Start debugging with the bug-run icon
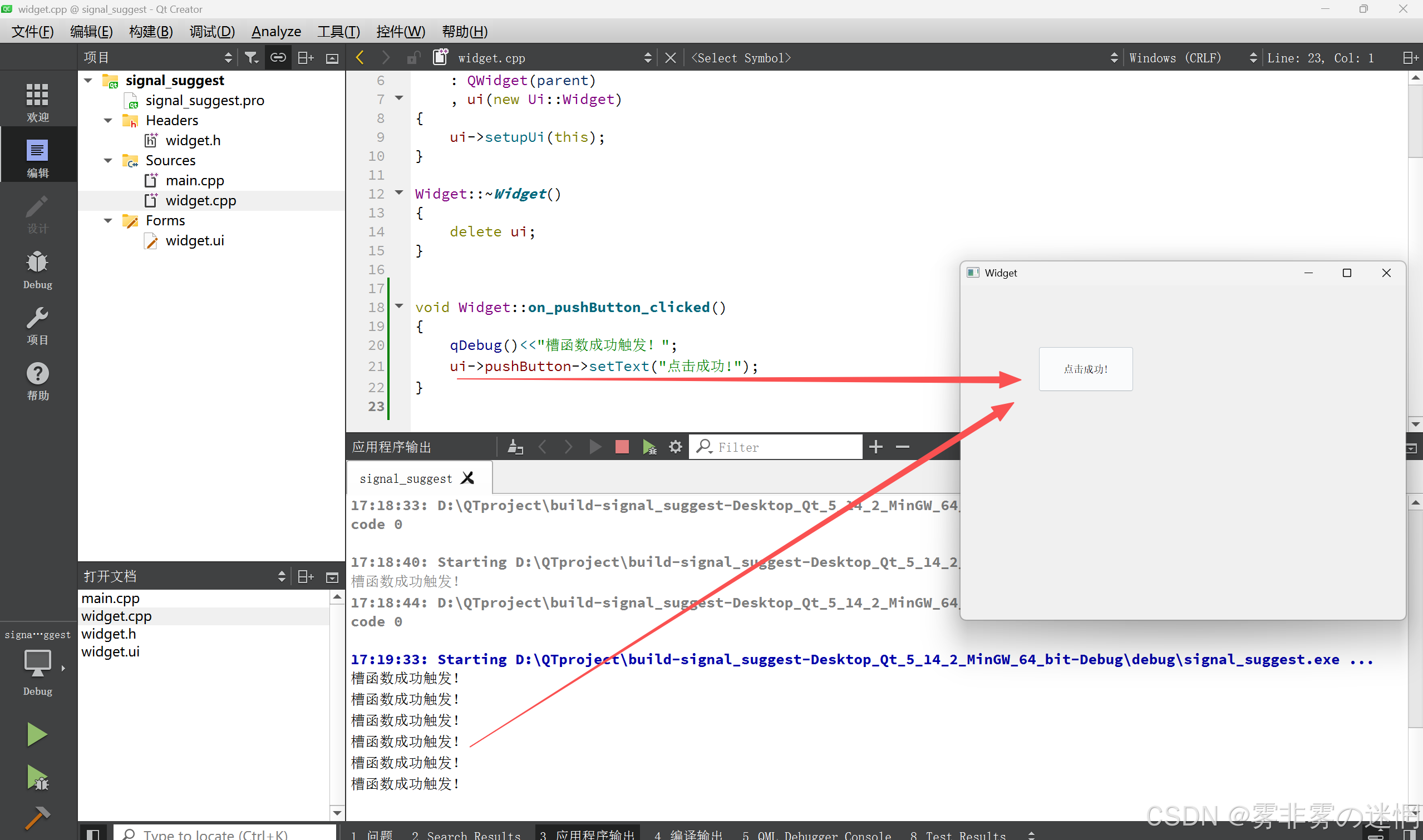Image resolution: width=1423 pixels, height=840 pixels. coord(37,778)
